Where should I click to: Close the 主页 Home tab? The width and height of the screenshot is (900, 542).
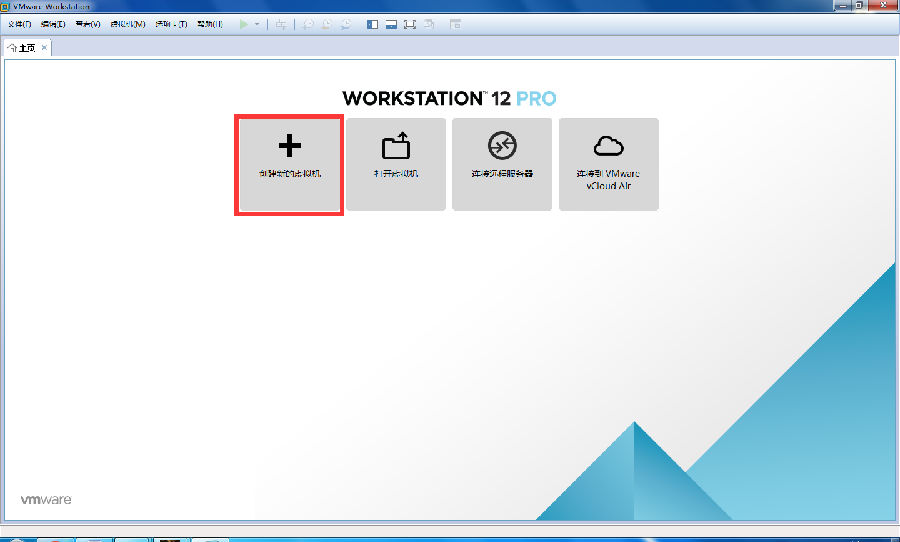click(44, 47)
